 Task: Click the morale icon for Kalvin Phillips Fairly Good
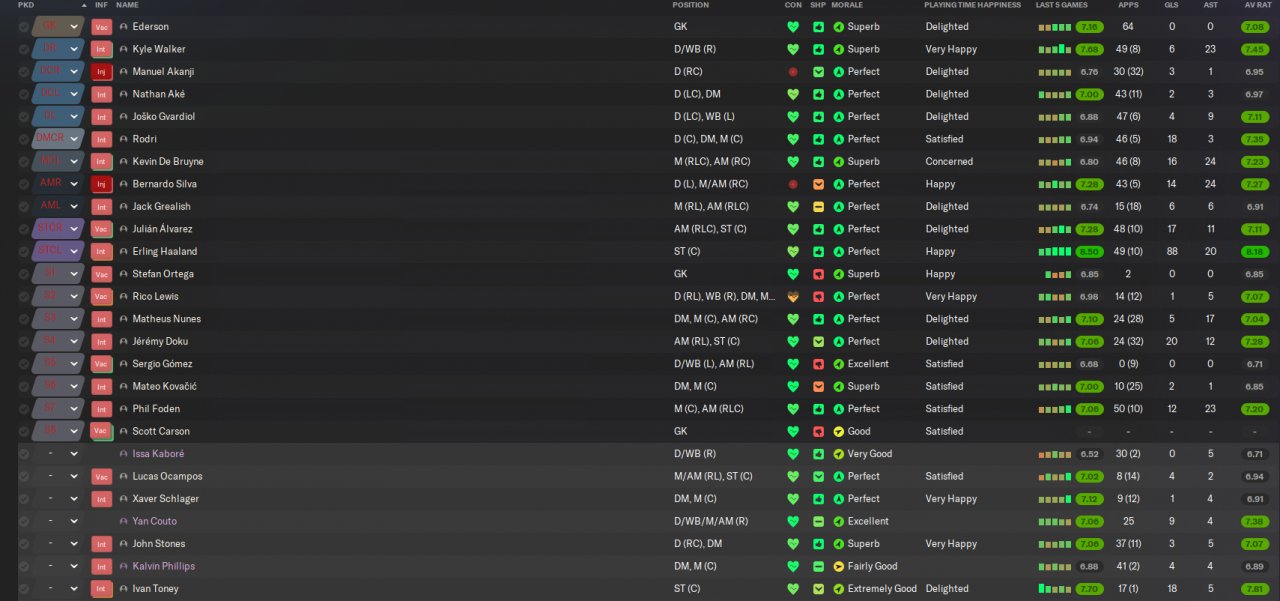pyautogui.click(x=838, y=567)
